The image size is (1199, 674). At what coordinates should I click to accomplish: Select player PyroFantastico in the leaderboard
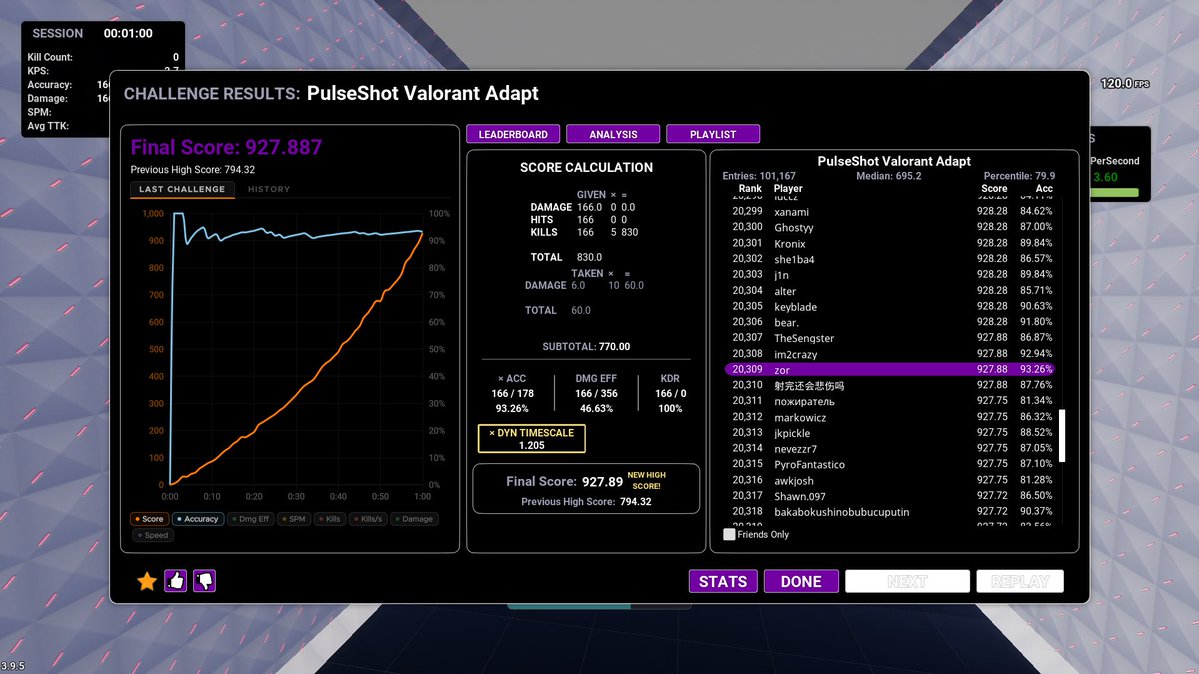(889, 464)
